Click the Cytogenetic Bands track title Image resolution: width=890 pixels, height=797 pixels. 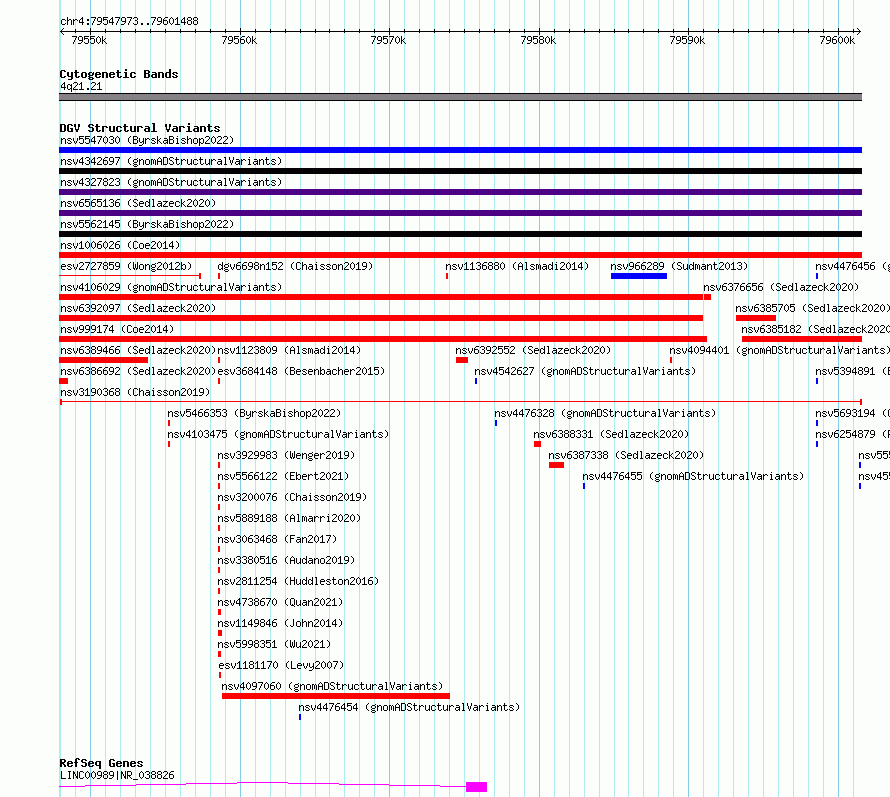[119, 74]
